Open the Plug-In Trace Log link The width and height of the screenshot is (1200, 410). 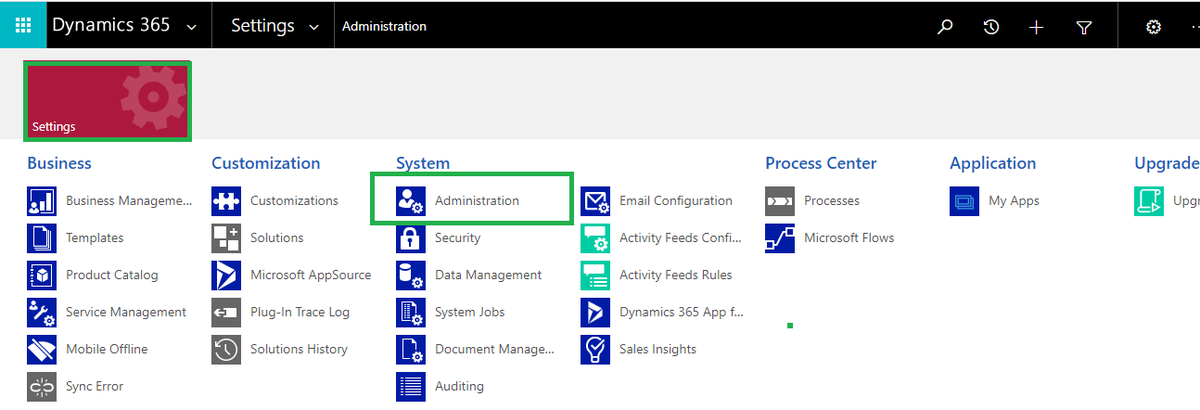click(300, 312)
